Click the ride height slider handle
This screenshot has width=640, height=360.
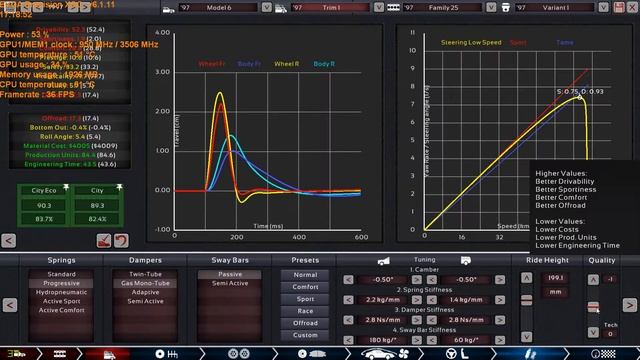tap(527, 300)
